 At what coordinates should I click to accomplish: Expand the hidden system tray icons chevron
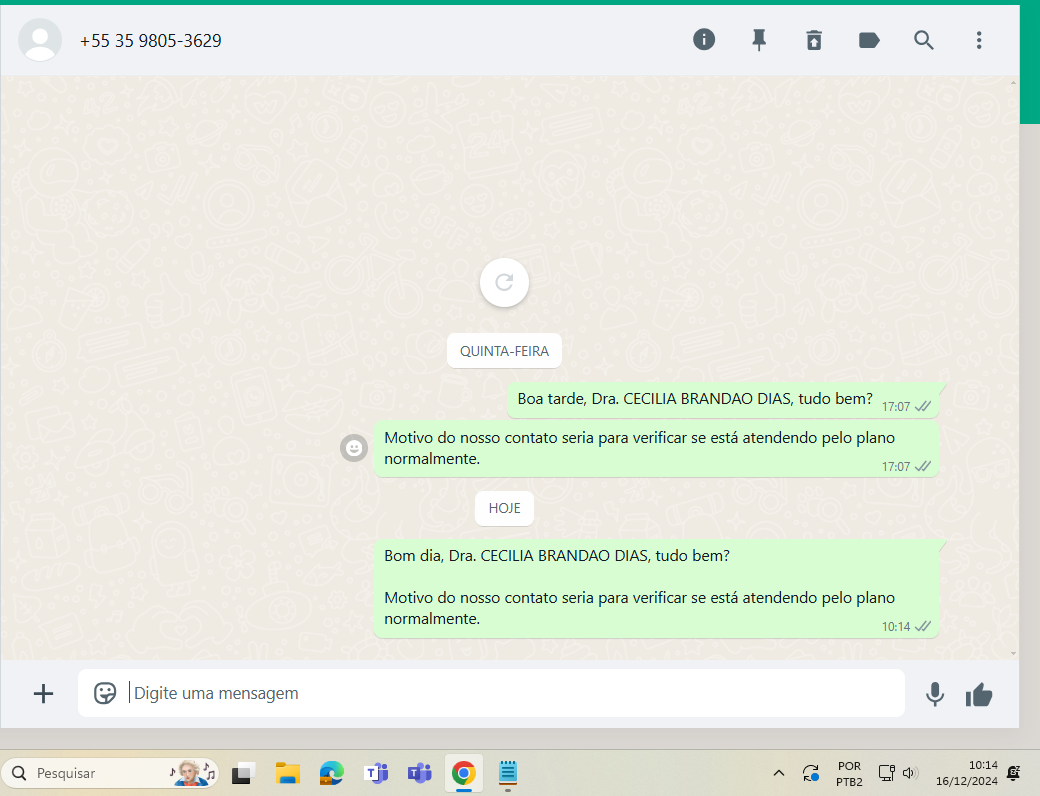click(x=779, y=773)
